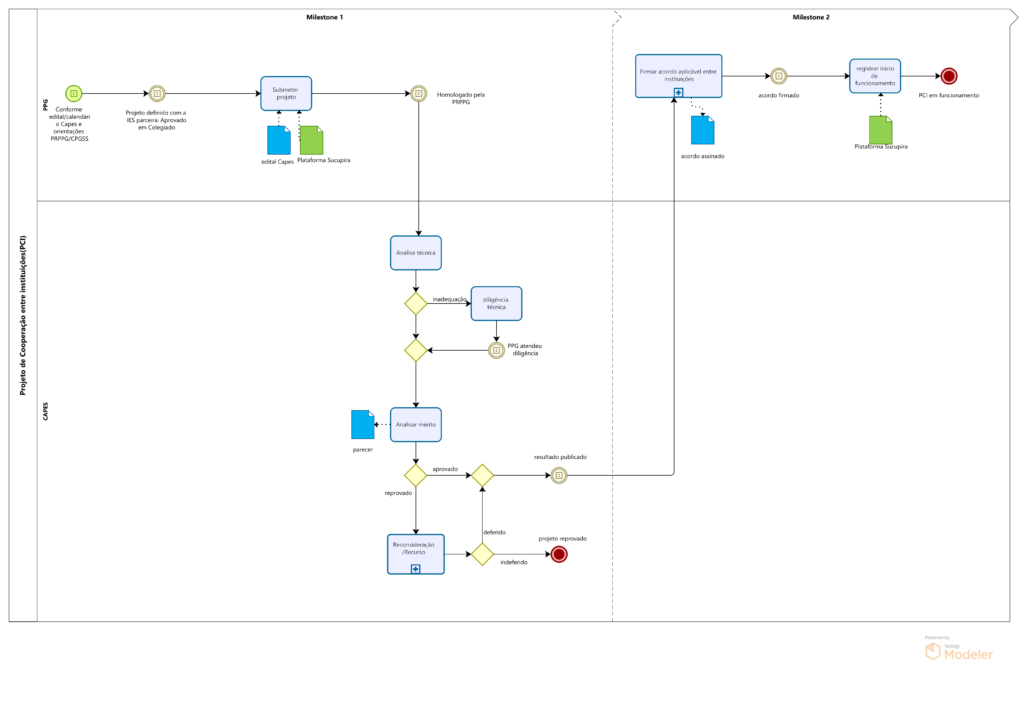Click the 'resultado publicado' intermediate event
The image size is (1024, 704).
pos(559,475)
